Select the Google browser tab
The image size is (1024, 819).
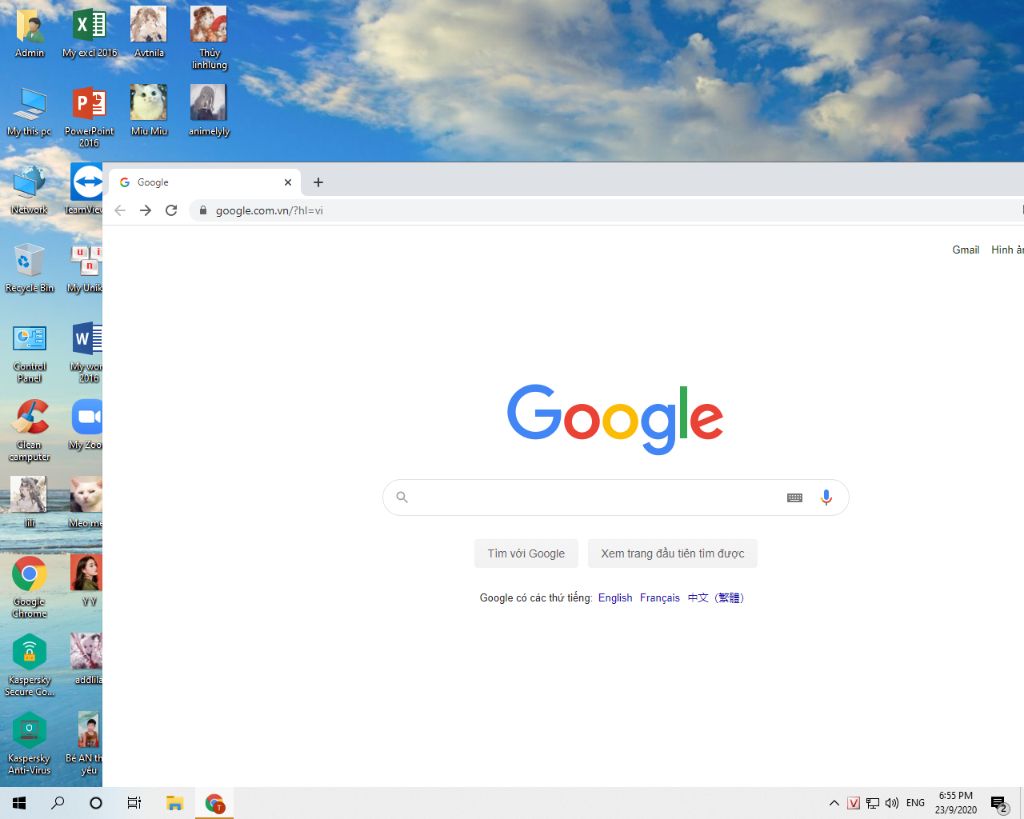(204, 182)
